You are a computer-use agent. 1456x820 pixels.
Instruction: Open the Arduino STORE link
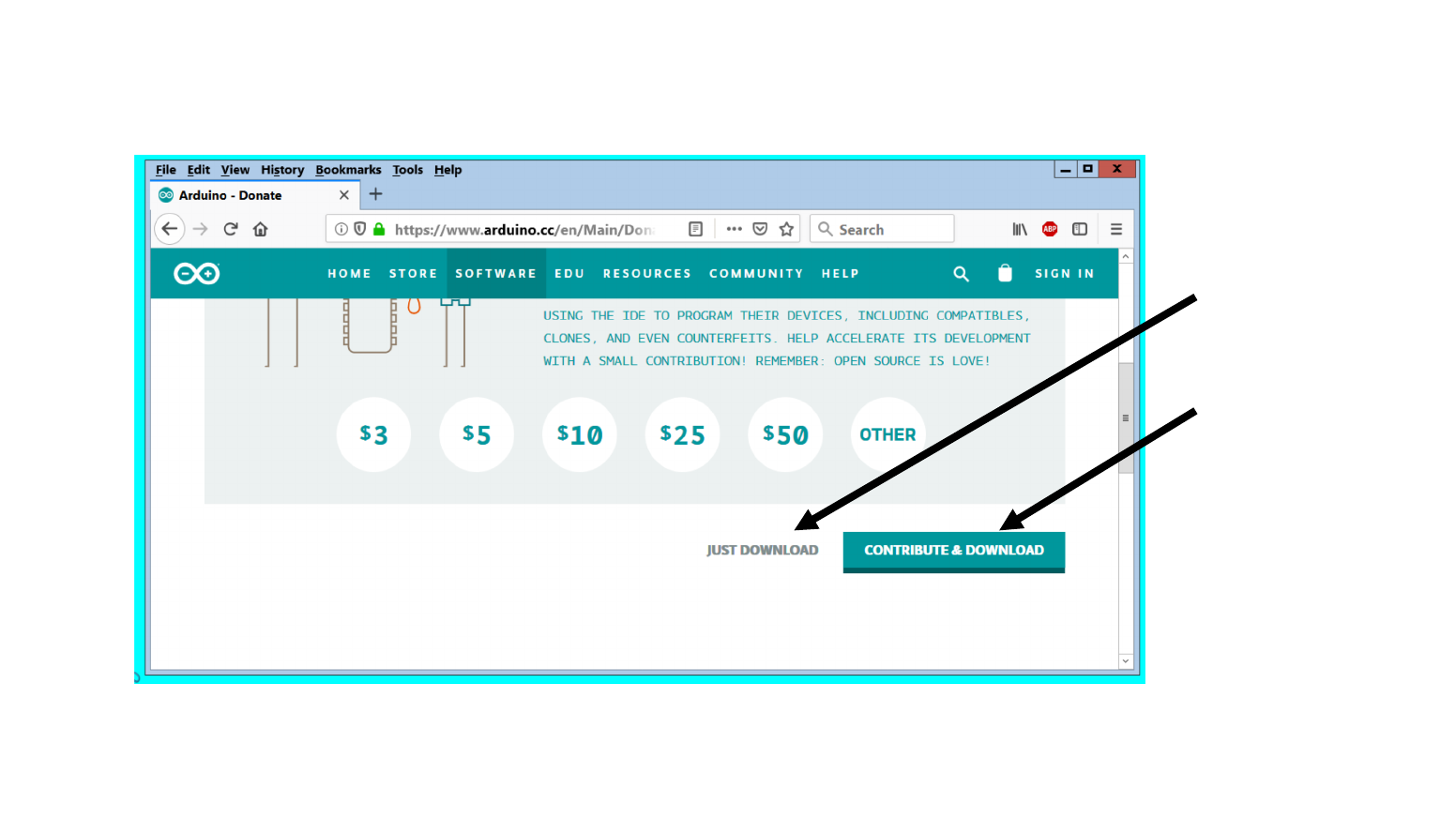[414, 274]
